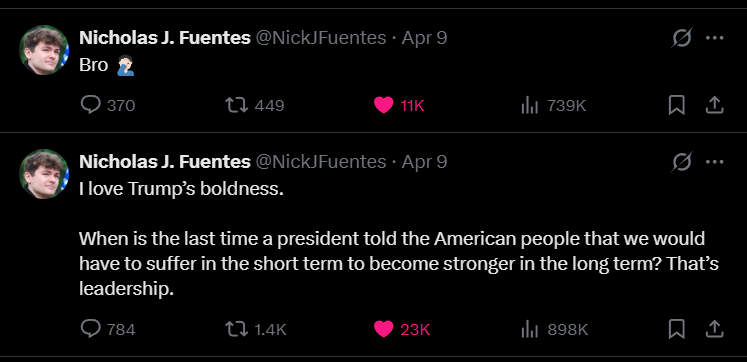Open Nicholas J. Fuentes profile from first post name

coord(165,38)
